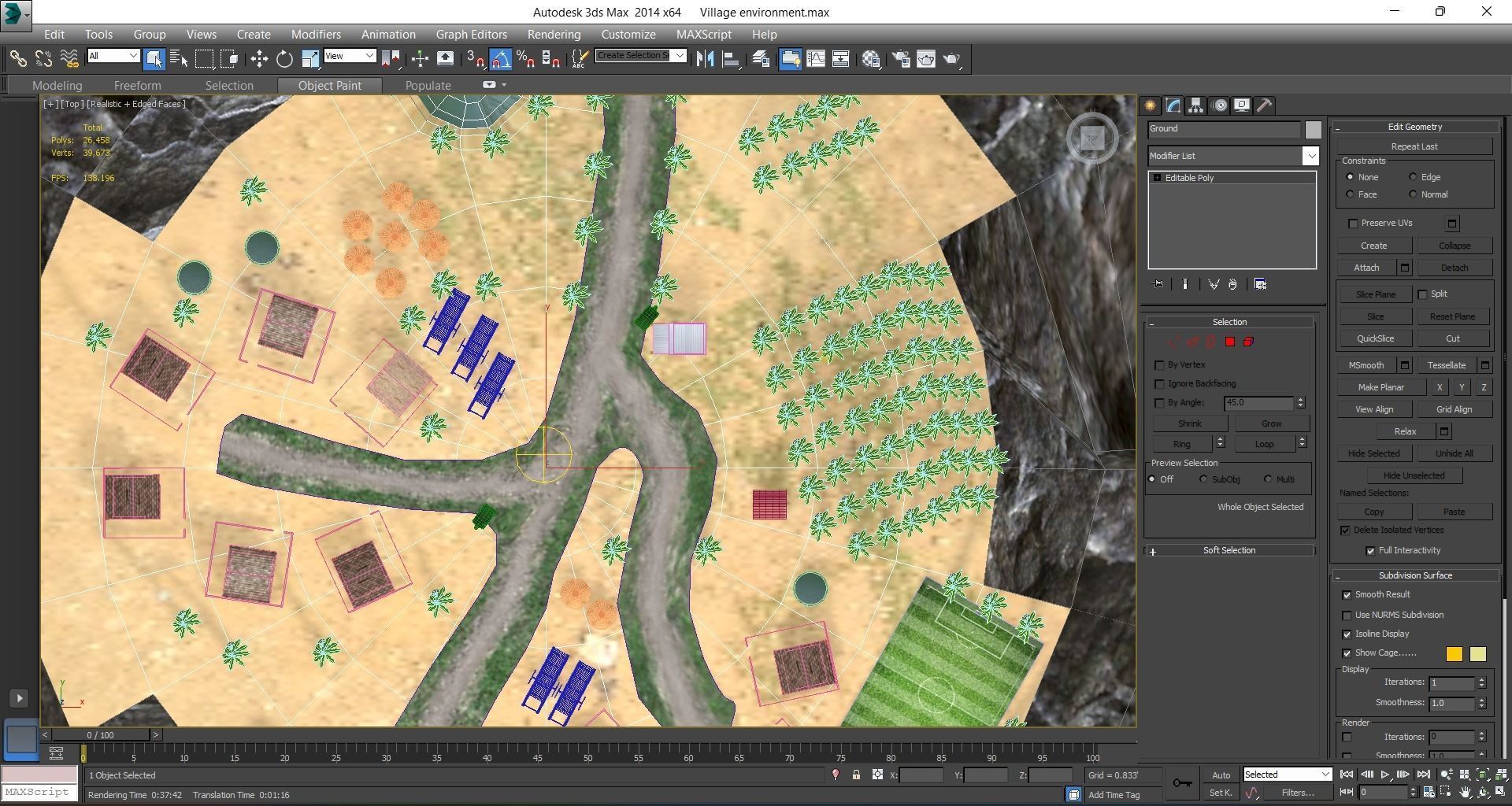Click the Hide Unselected button
This screenshot has height=806, width=1512.
tap(1414, 476)
